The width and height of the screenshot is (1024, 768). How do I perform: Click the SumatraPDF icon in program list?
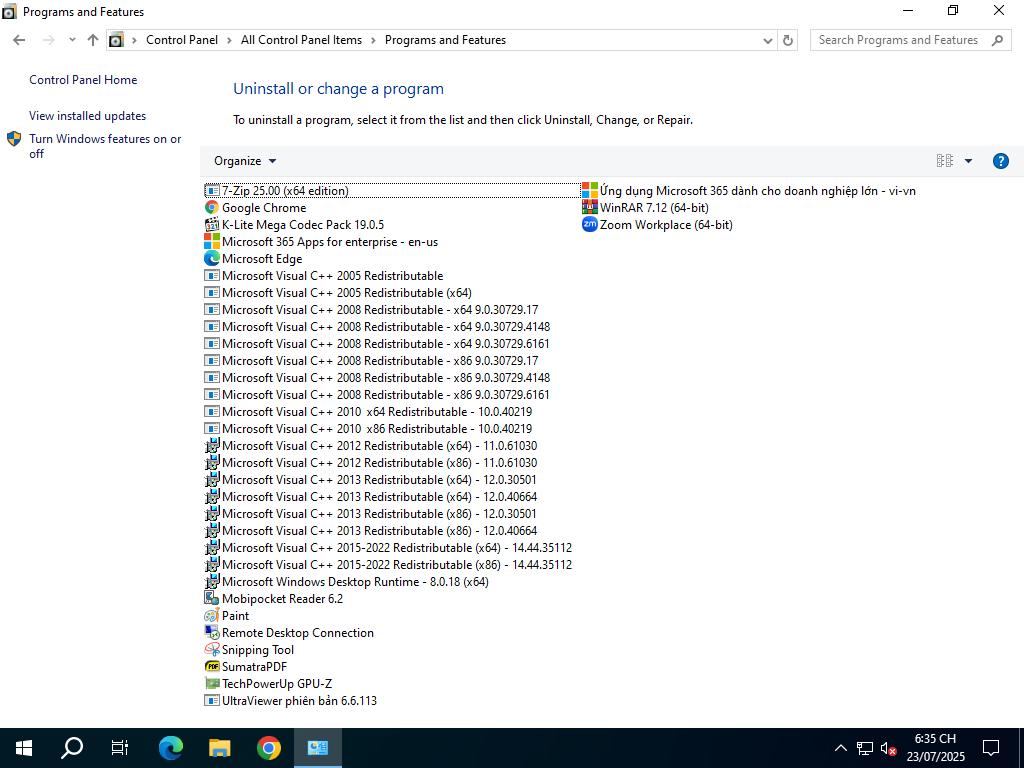(x=212, y=667)
